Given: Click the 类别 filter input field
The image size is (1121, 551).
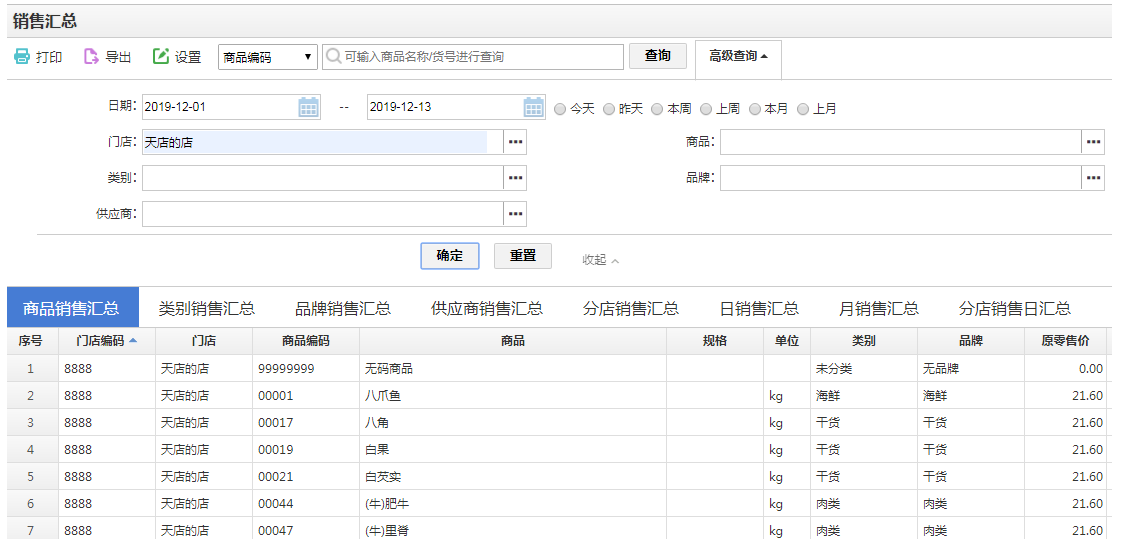Looking at the screenshot, I should 323,178.
